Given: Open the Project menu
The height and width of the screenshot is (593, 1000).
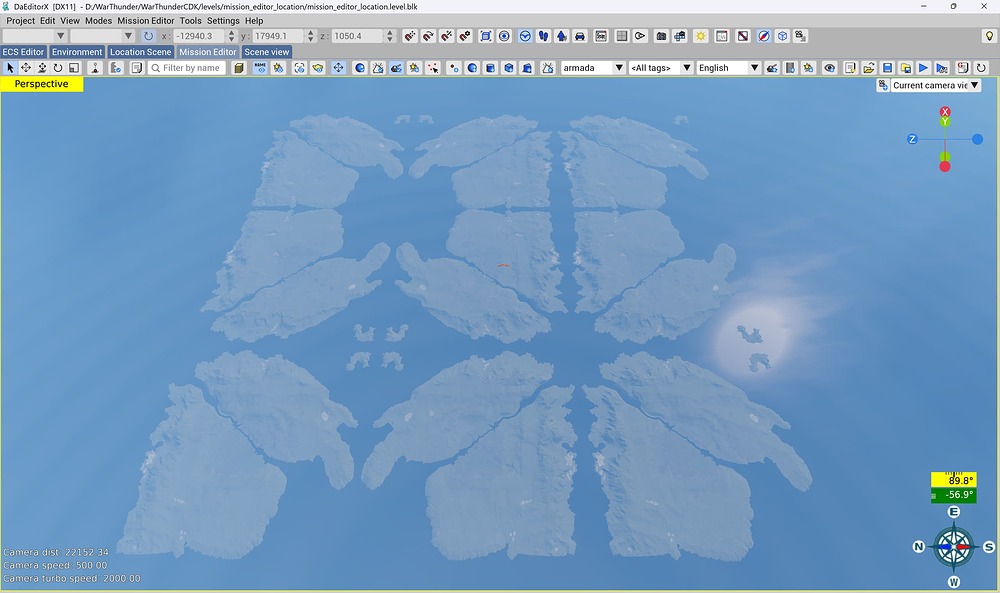Looking at the screenshot, I should [x=20, y=20].
